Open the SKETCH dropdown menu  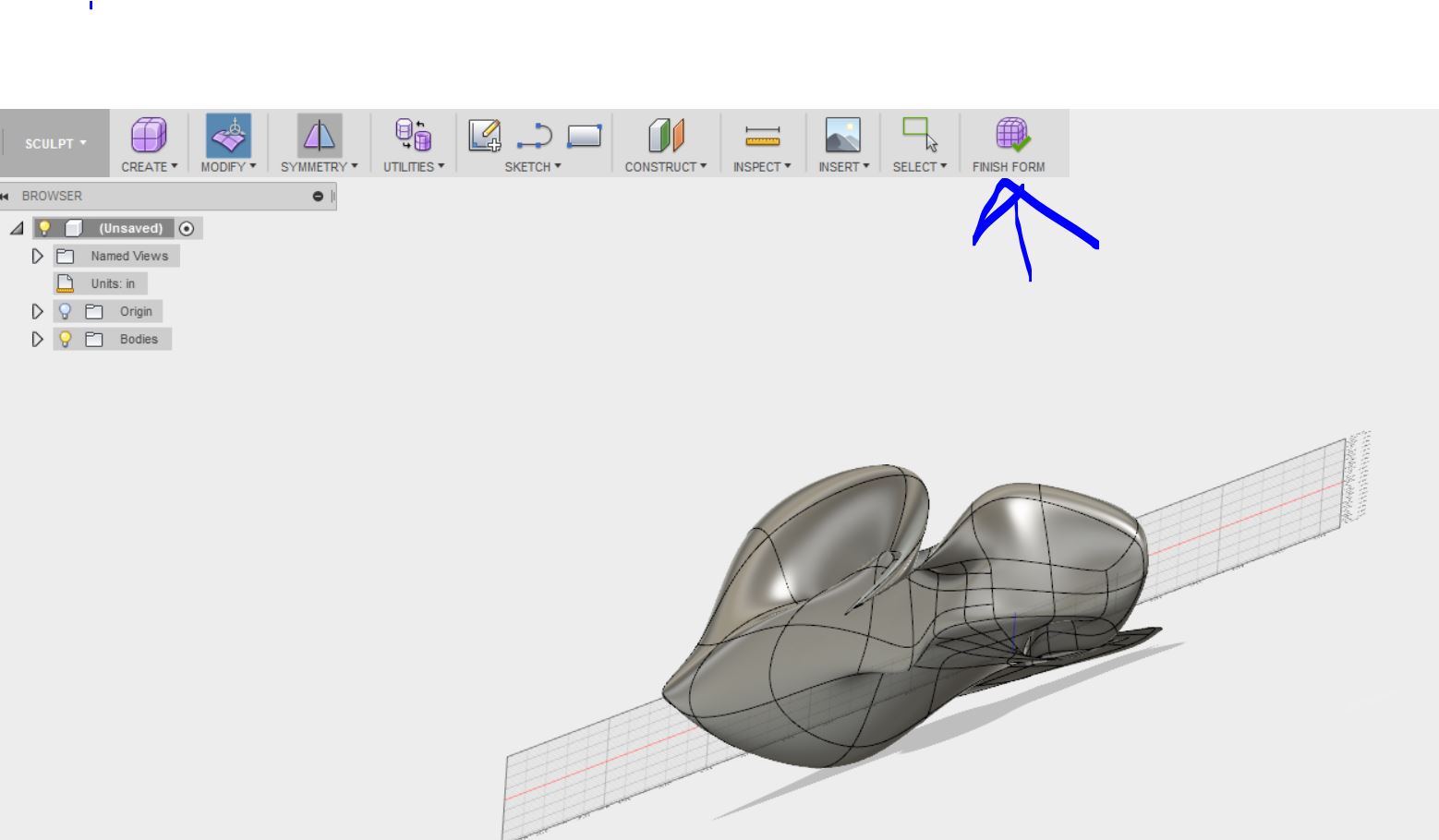click(533, 167)
